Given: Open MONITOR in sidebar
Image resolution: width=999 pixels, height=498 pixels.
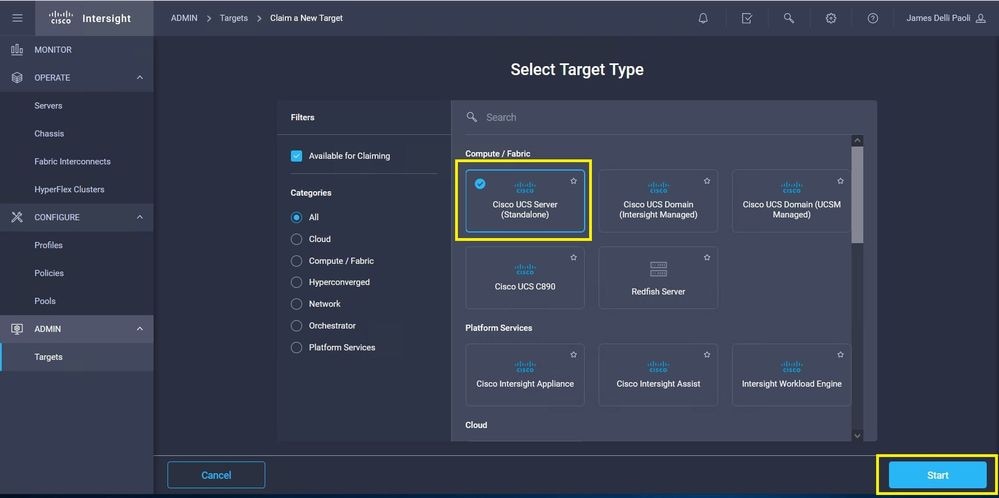Looking at the screenshot, I should pos(76,50).
